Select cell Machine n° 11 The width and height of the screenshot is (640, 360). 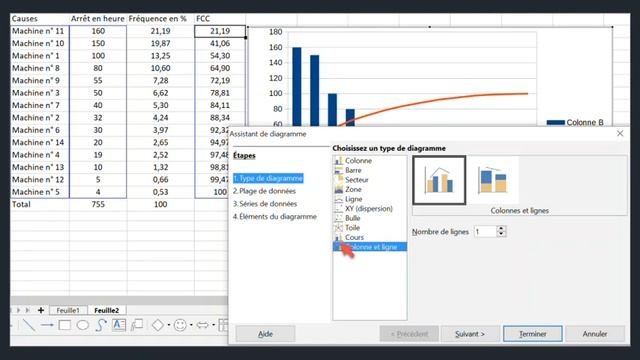[x=40, y=31]
